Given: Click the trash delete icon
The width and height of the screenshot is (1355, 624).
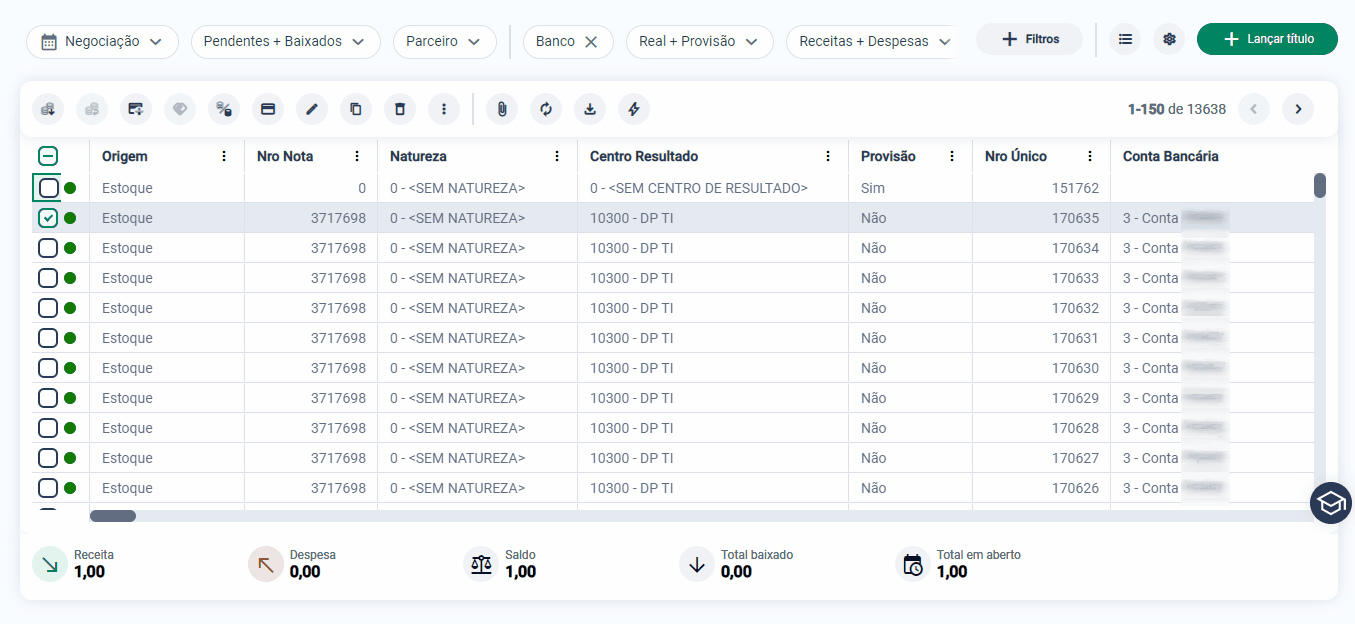Looking at the screenshot, I should [400, 109].
